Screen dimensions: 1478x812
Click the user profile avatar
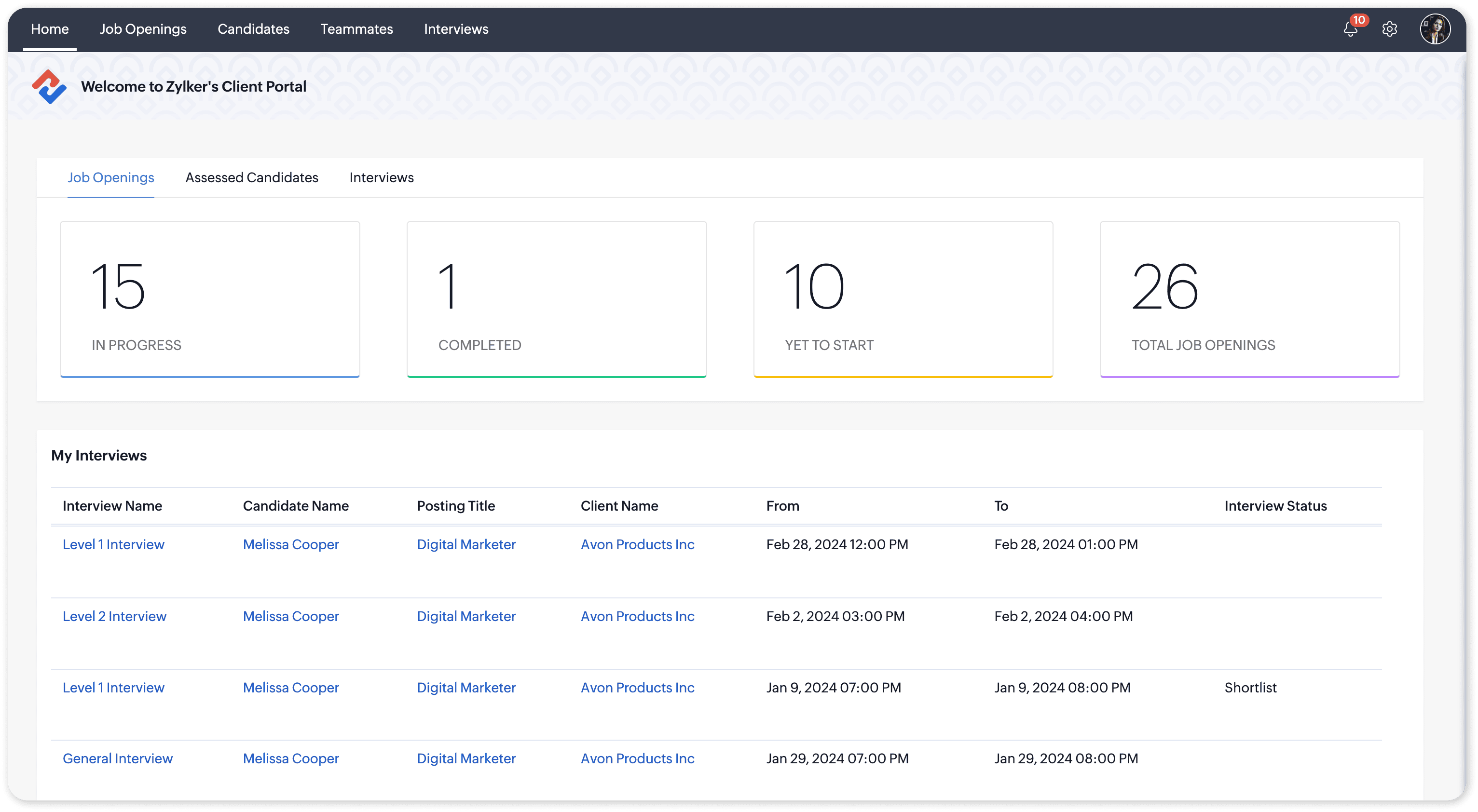tap(1435, 29)
